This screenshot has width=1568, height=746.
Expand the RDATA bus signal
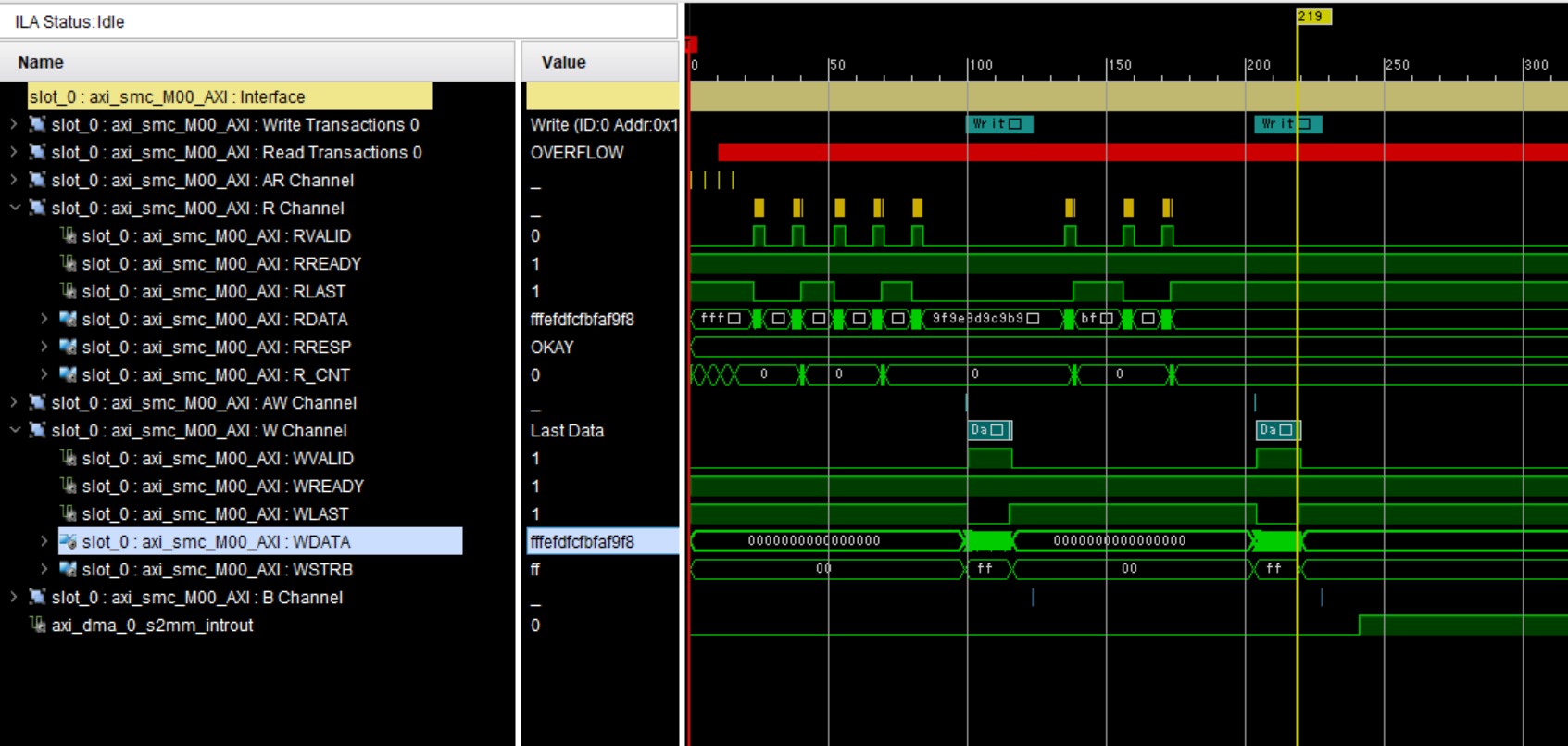44,319
